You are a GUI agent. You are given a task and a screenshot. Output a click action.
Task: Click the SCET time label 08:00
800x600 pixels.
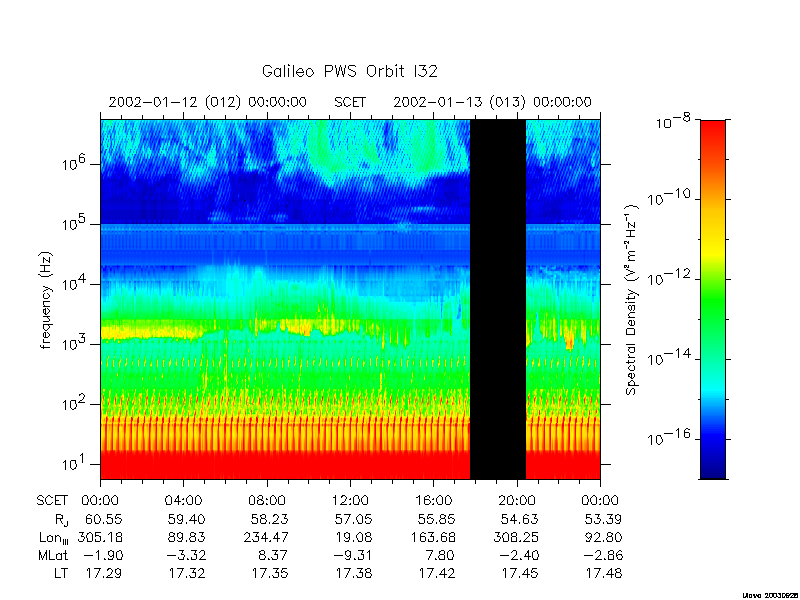pos(267,501)
